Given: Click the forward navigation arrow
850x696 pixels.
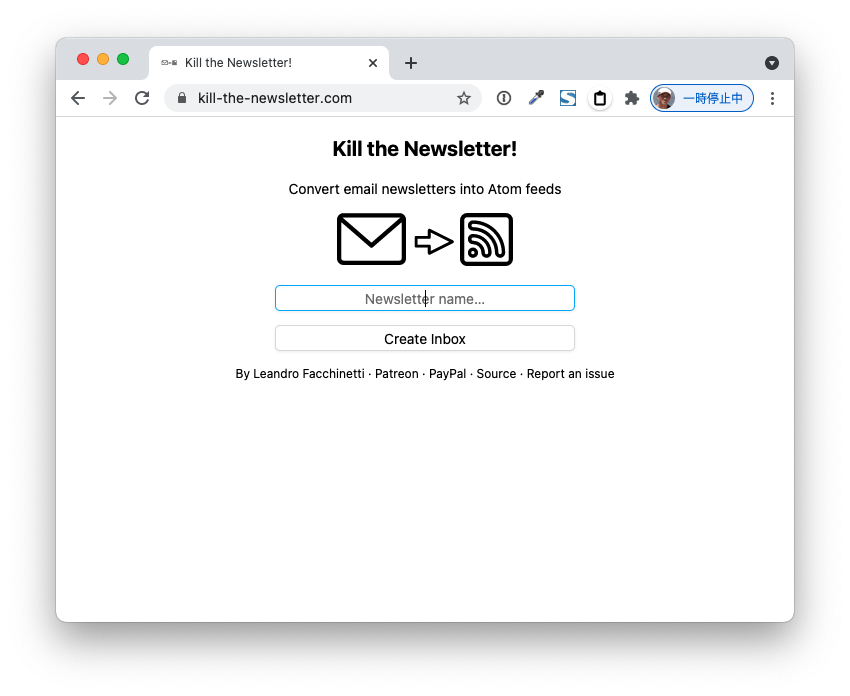Looking at the screenshot, I should [x=110, y=98].
